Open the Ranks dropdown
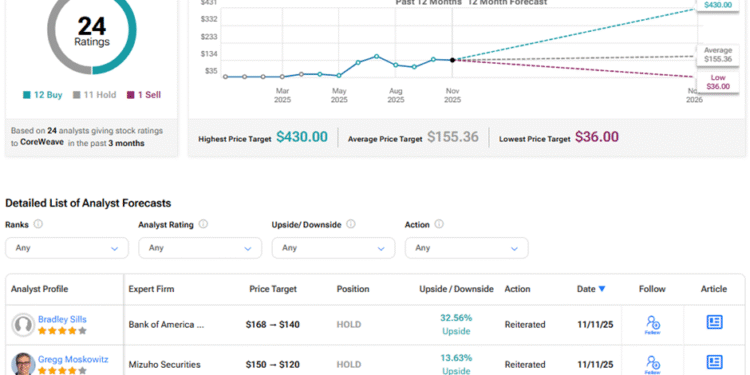Viewport: 750px width, 375px height. pyautogui.click(x=67, y=248)
